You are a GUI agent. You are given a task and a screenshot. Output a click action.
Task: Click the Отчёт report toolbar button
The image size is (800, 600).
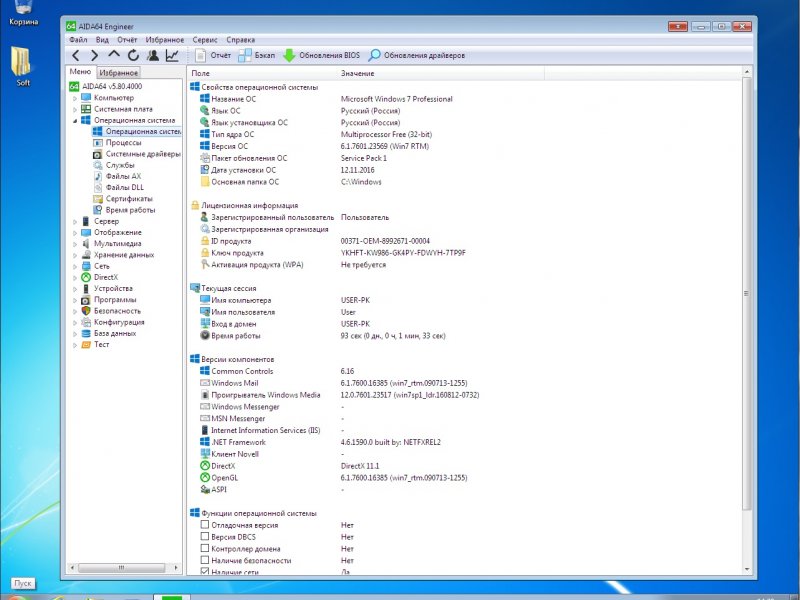click(213, 56)
